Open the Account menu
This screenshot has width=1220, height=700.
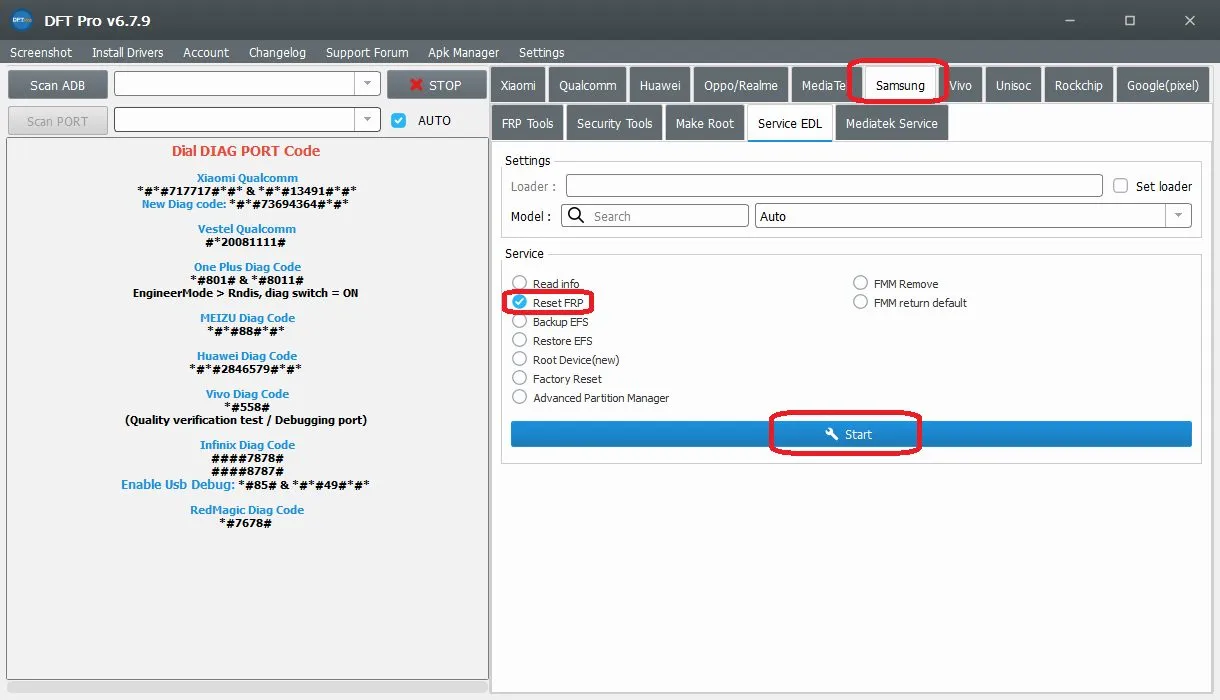tap(206, 52)
